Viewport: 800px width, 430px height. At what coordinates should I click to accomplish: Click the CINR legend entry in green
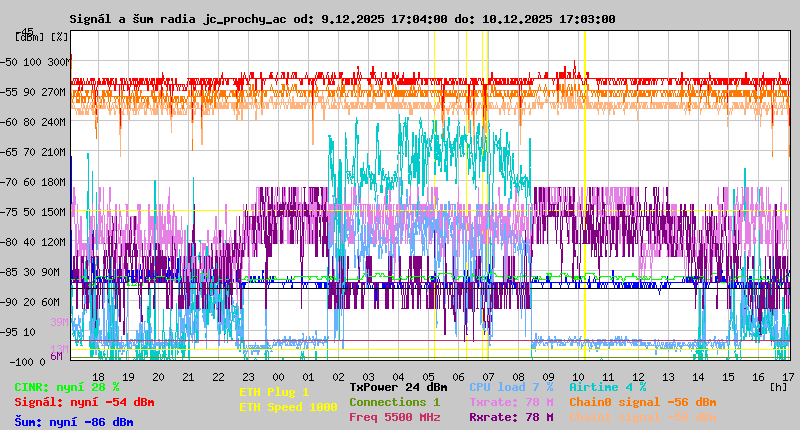tap(67, 386)
